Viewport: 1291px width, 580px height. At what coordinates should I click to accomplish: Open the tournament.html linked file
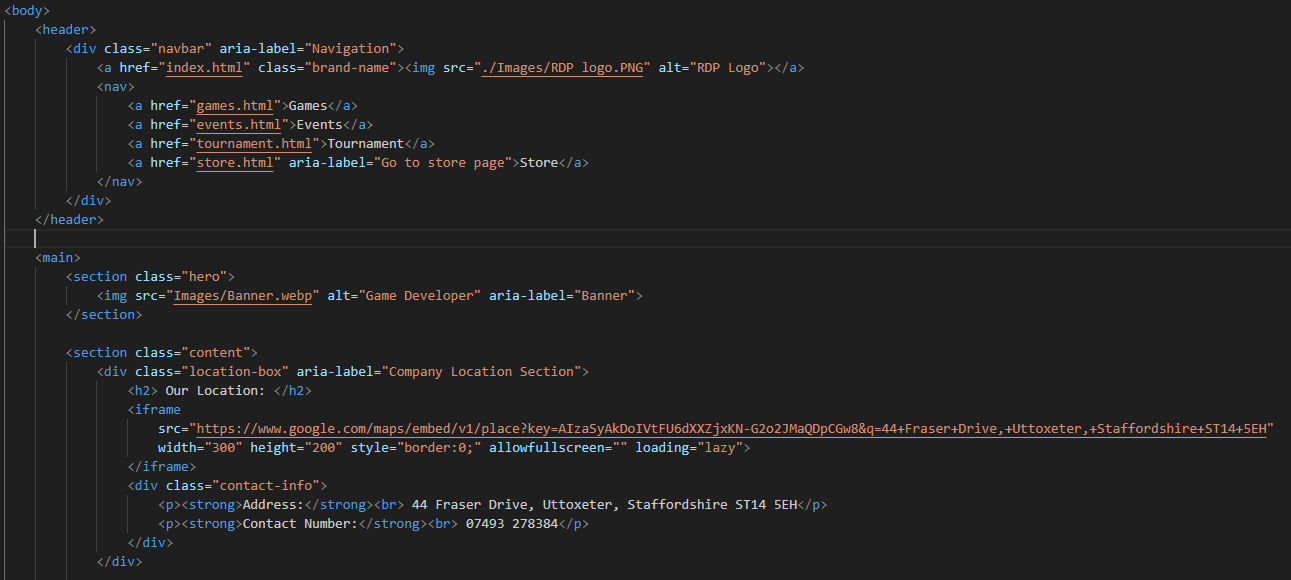254,144
